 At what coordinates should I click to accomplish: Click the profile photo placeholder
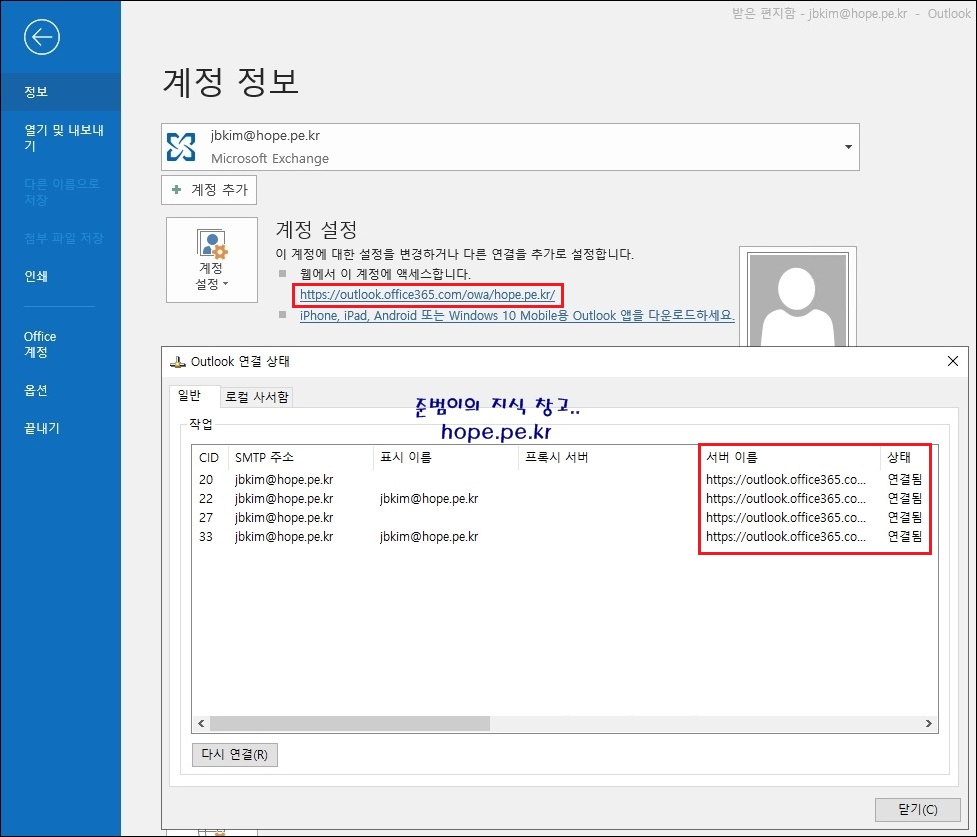pos(798,298)
